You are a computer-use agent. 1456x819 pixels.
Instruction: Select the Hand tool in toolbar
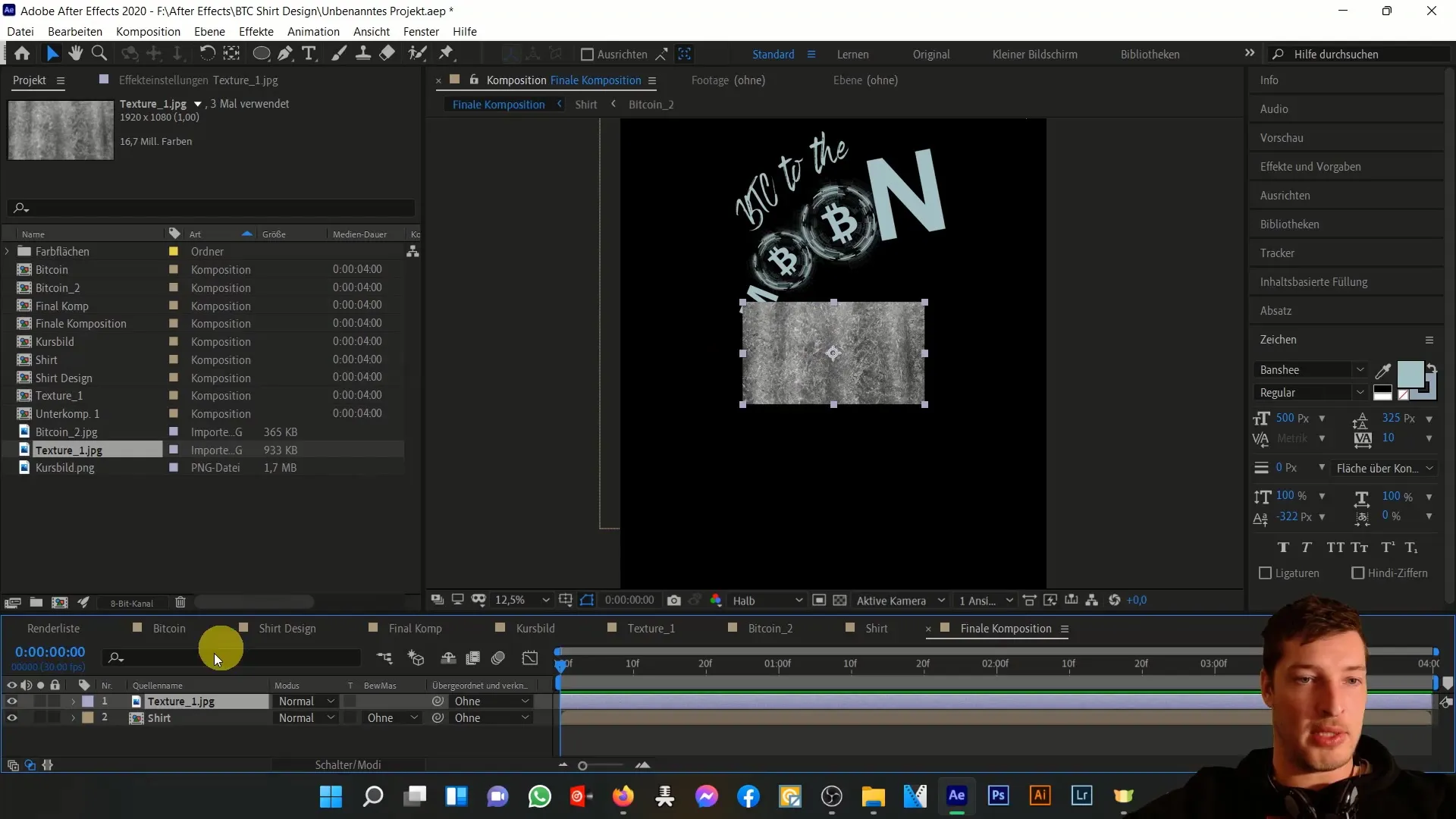click(76, 54)
